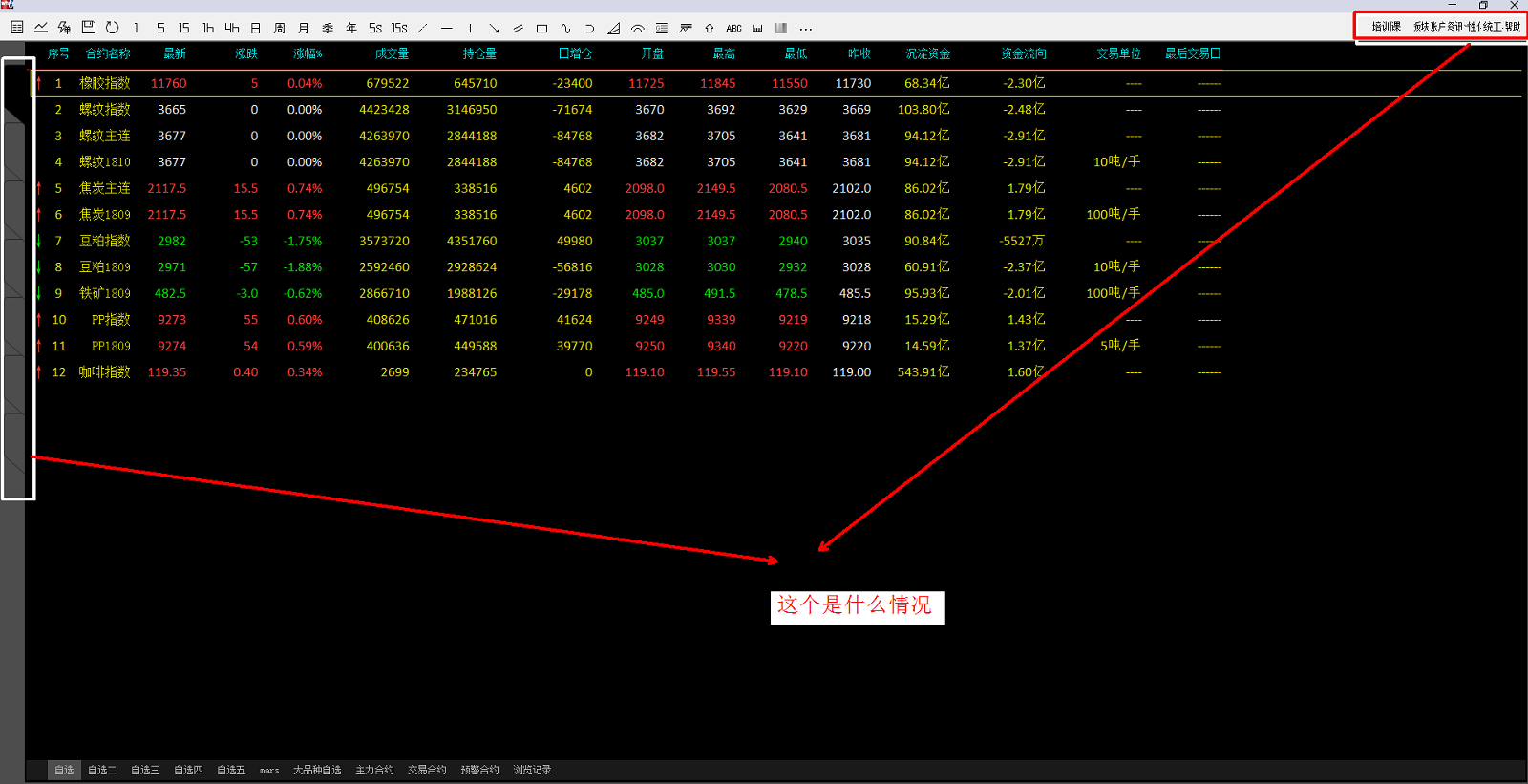1528x784 pixels.
Task: Pick the arrow line drawing tool
Action: point(495,28)
